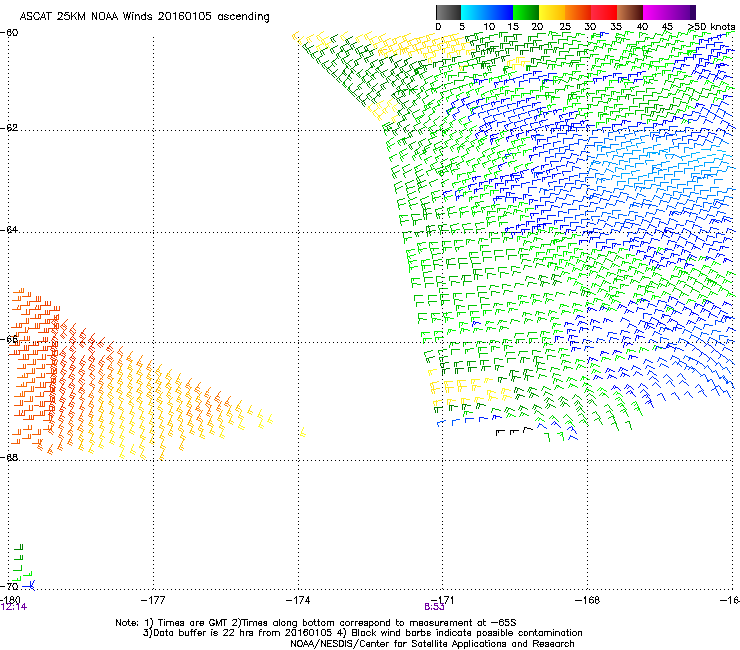
Task: Click the -62 latitude axis label
Action: pos(9,128)
